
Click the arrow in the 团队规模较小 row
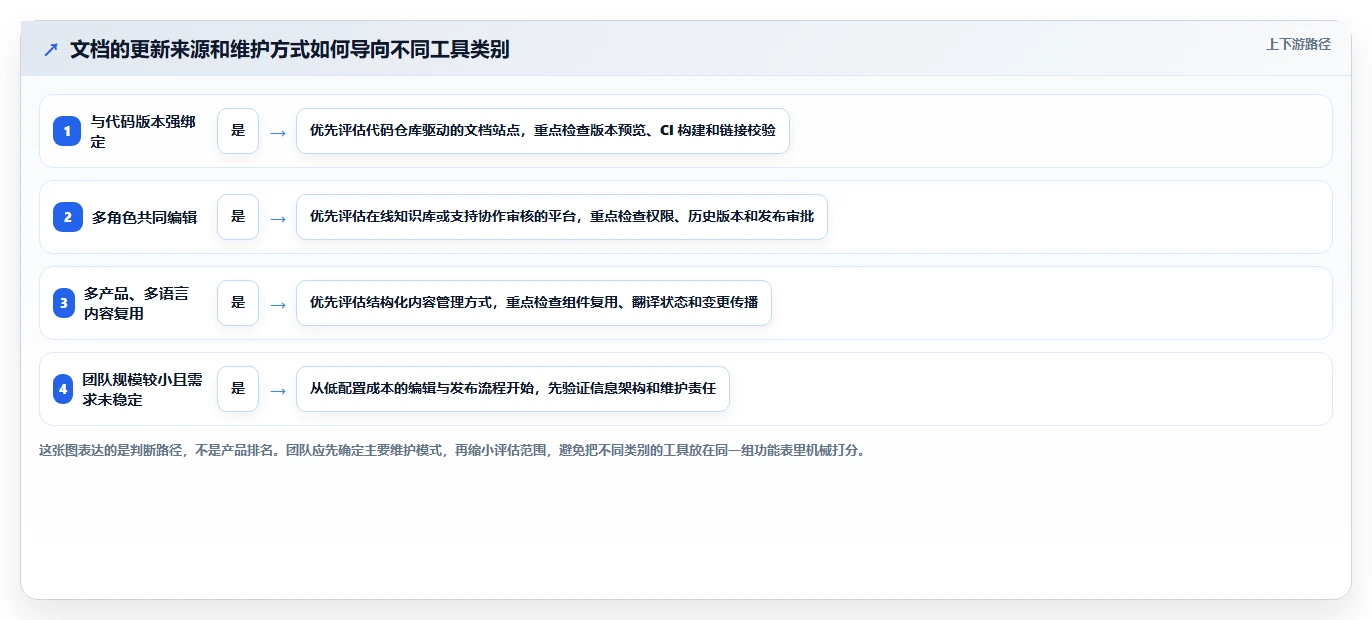click(278, 390)
